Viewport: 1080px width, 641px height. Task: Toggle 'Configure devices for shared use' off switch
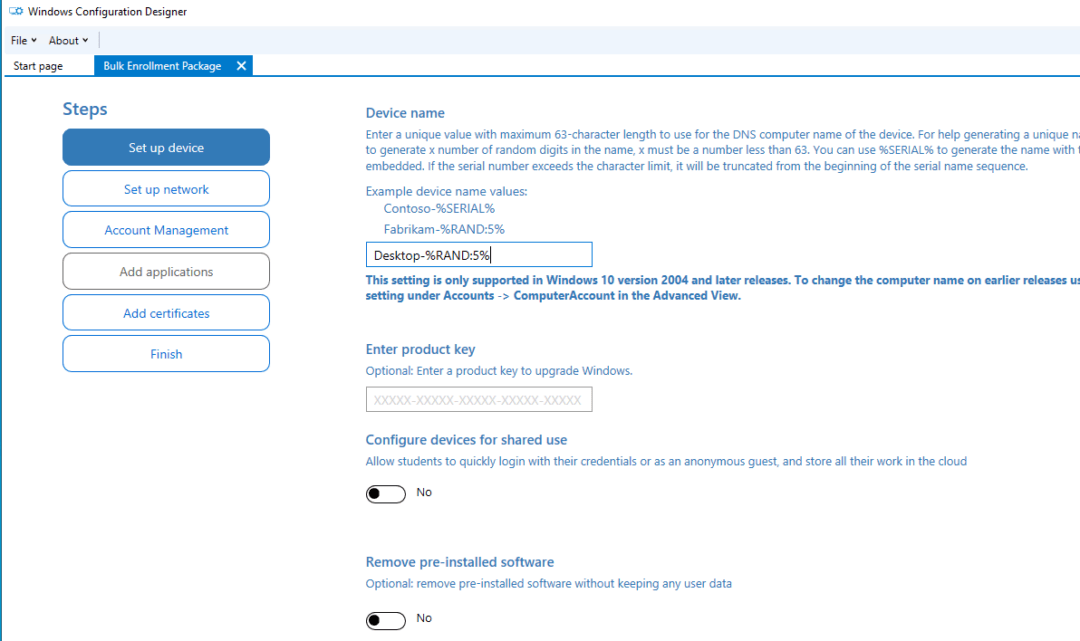(385, 493)
